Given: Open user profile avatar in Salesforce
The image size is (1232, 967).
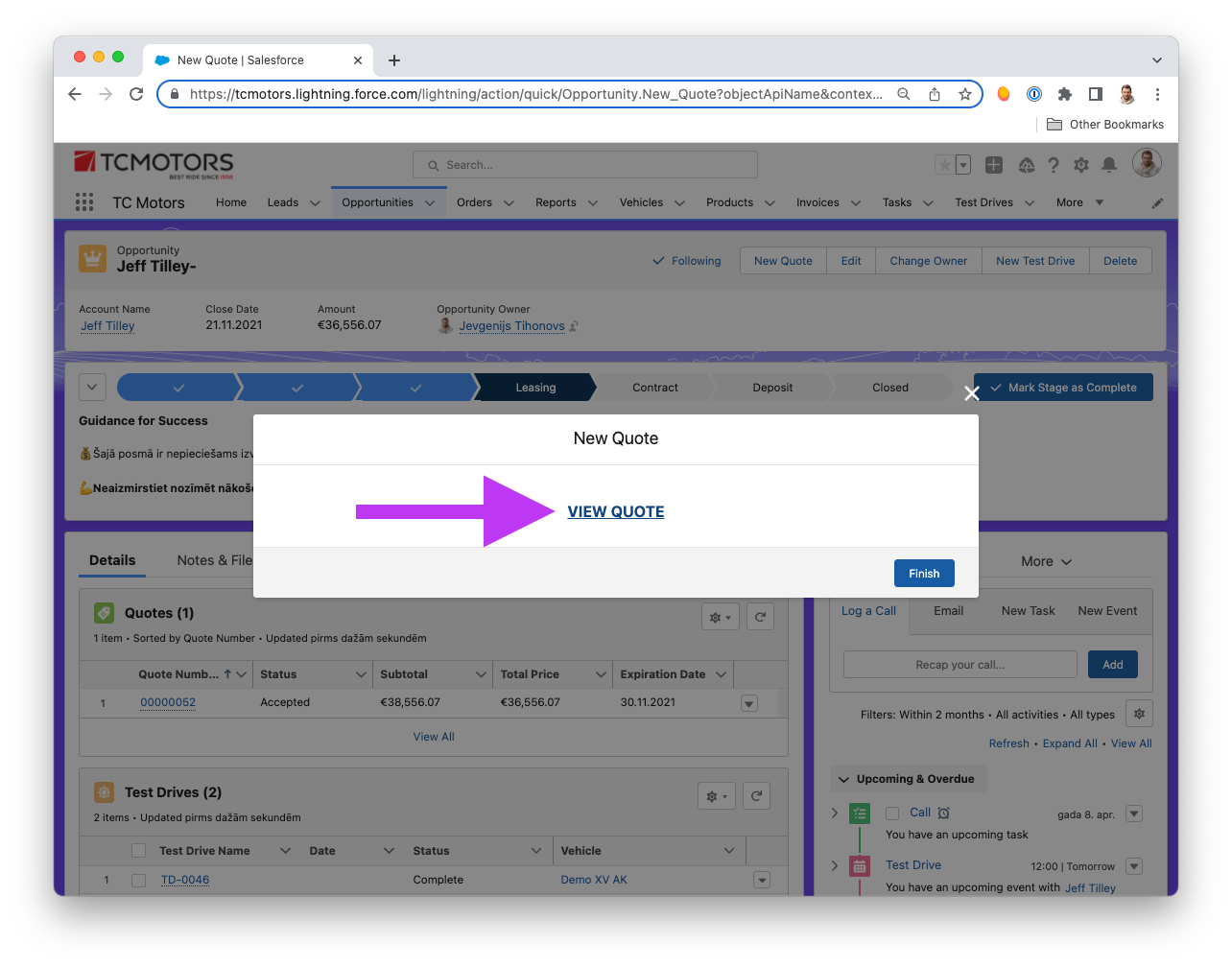Looking at the screenshot, I should pos(1147,163).
